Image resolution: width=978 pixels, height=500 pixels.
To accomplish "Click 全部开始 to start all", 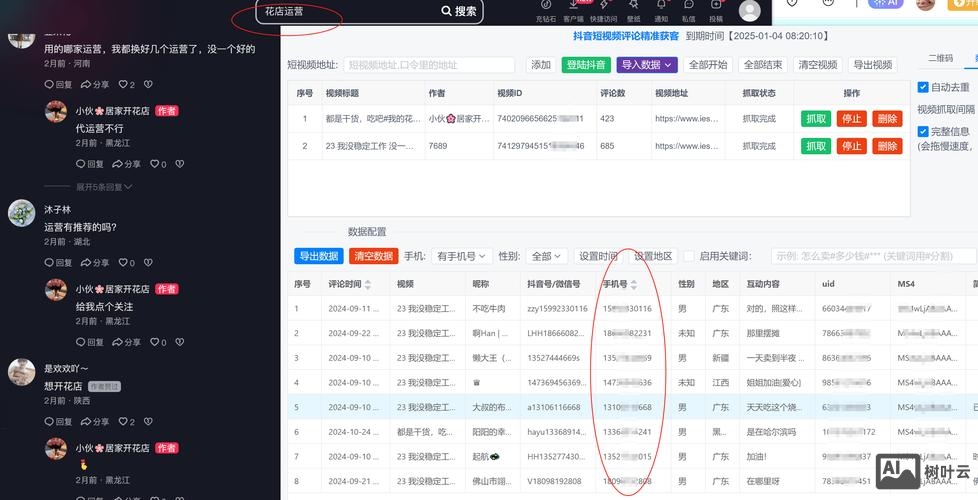I will [x=708, y=65].
